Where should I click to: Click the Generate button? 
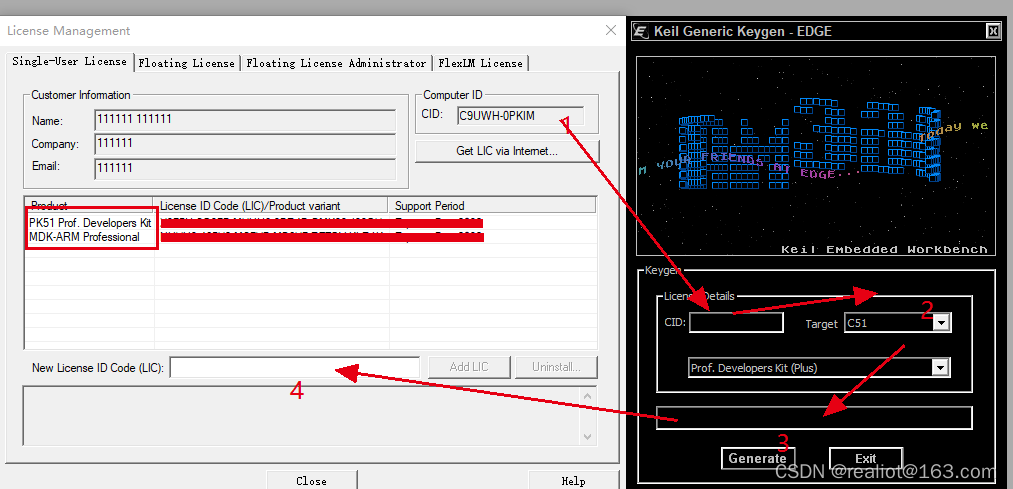point(758,458)
